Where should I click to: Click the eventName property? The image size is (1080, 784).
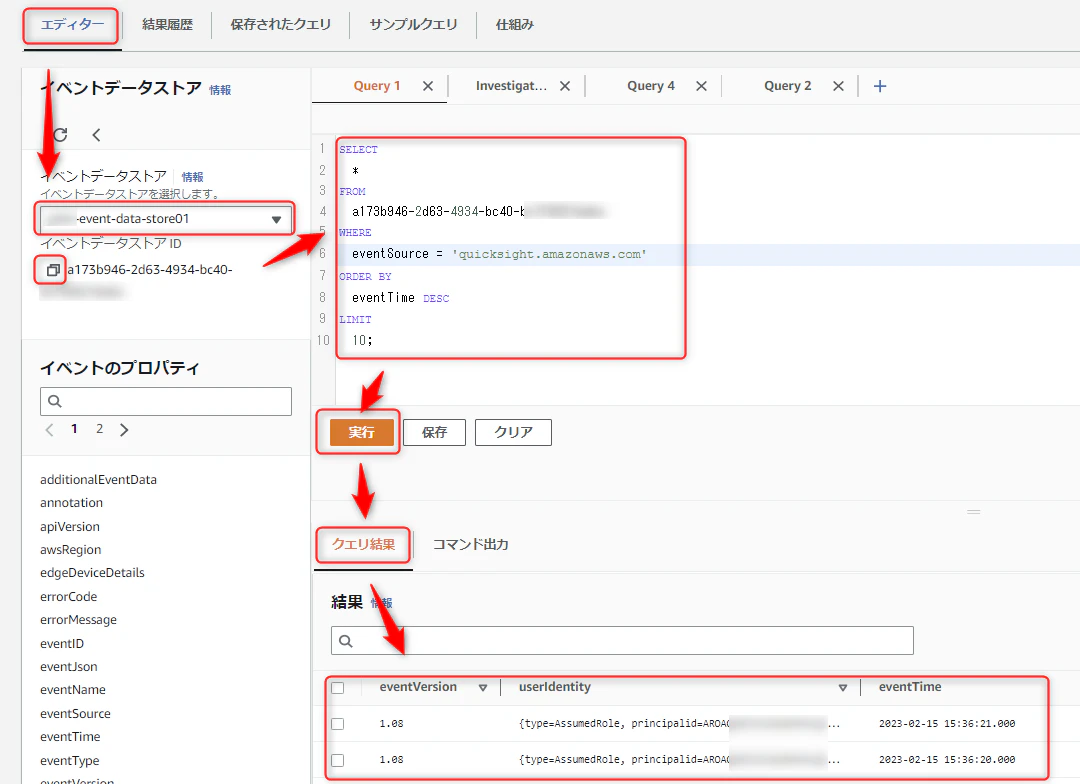[73, 690]
